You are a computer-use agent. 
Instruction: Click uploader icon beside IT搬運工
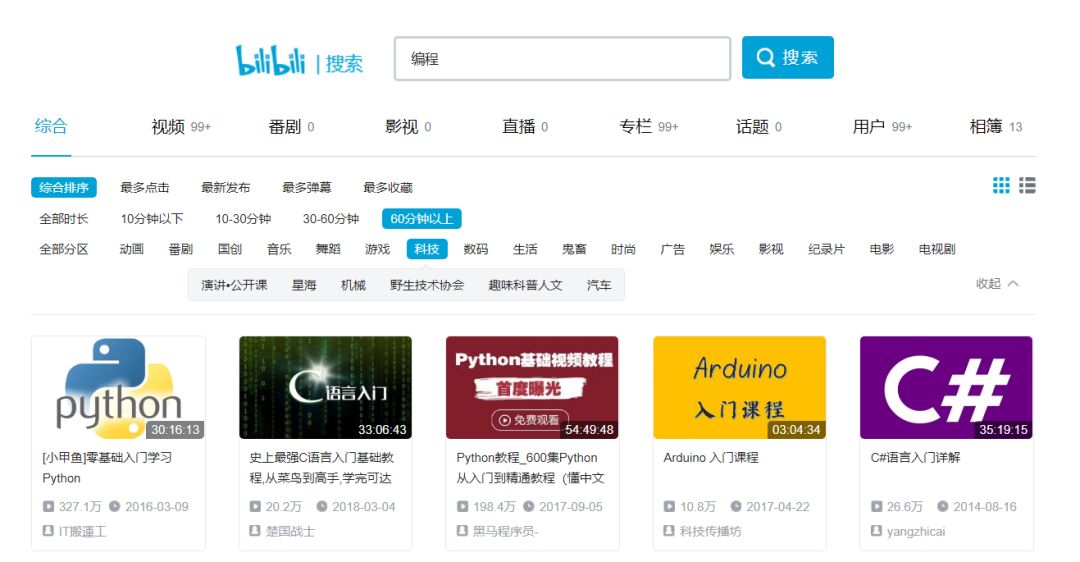point(48,531)
